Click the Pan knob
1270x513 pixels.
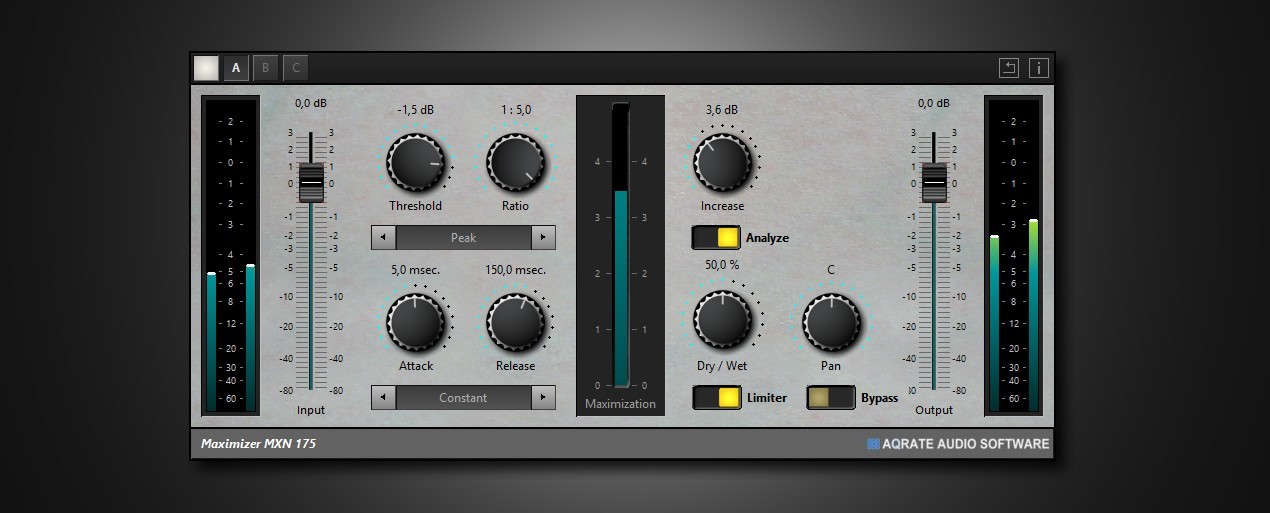coord(831,321)
